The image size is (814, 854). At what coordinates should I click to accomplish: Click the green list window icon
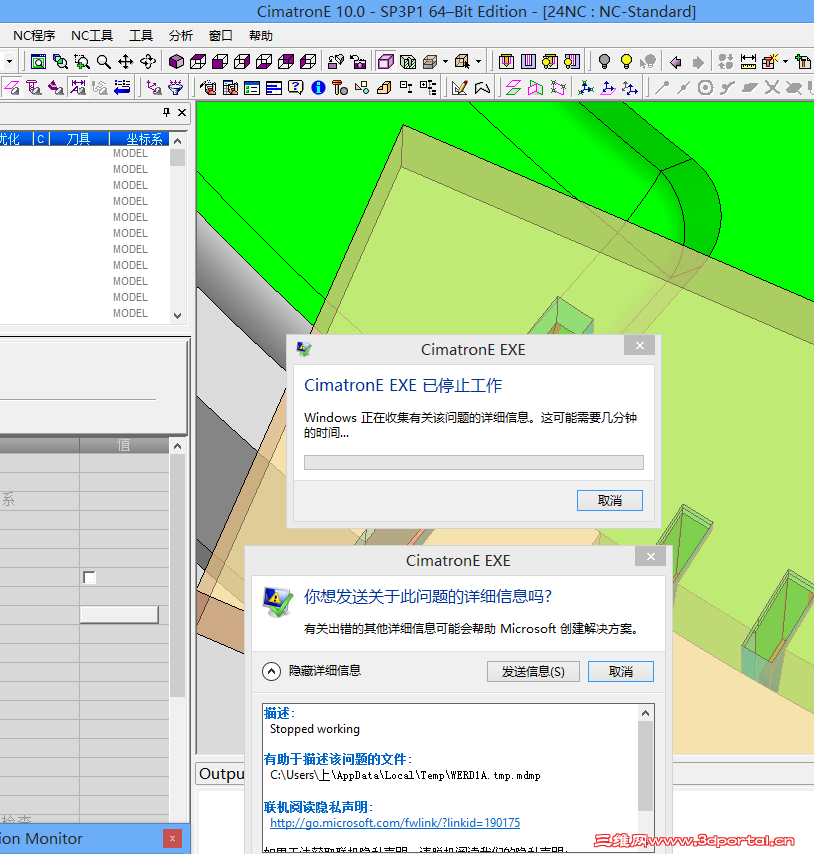point(252,88)
